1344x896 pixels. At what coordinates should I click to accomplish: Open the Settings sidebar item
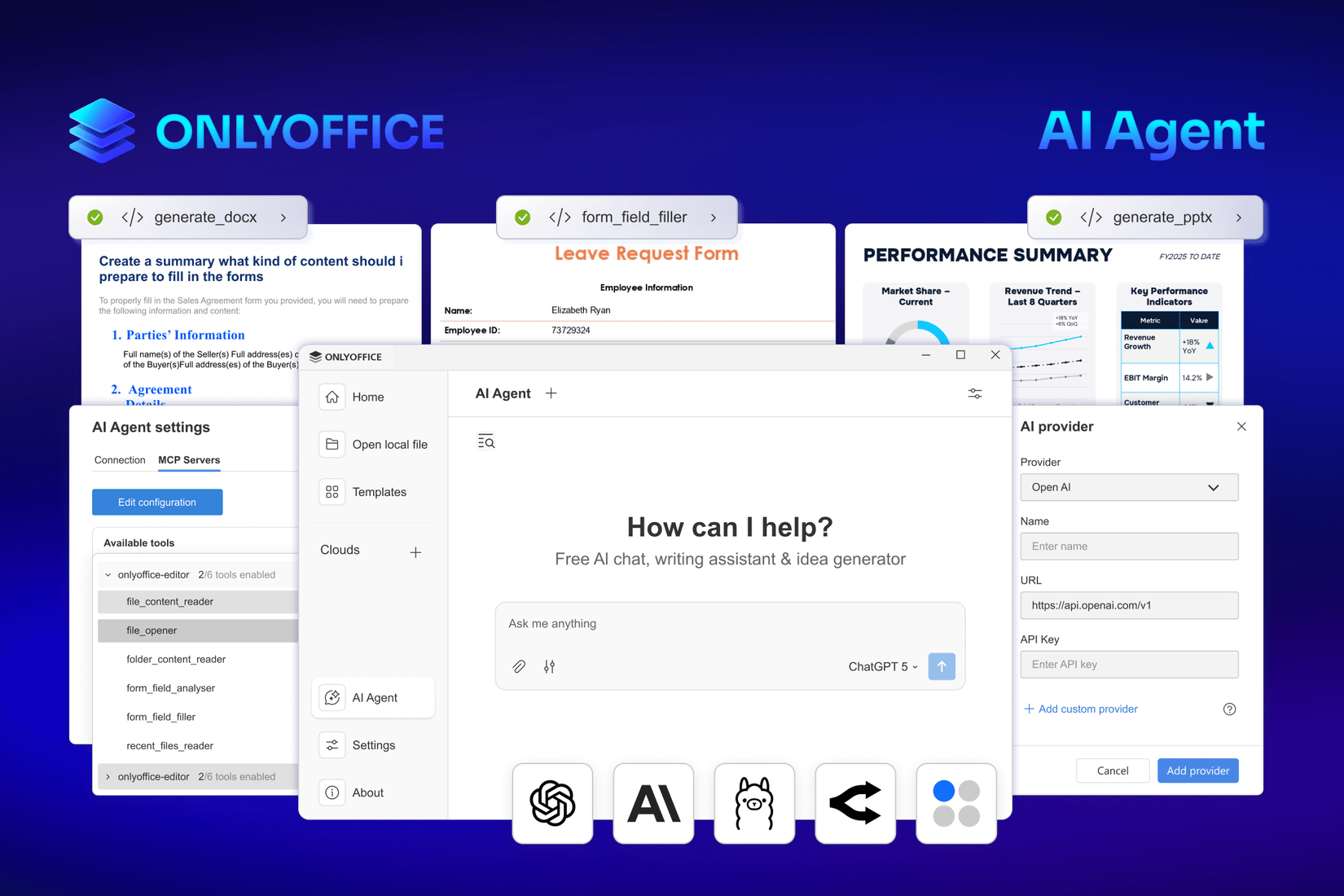373,744
